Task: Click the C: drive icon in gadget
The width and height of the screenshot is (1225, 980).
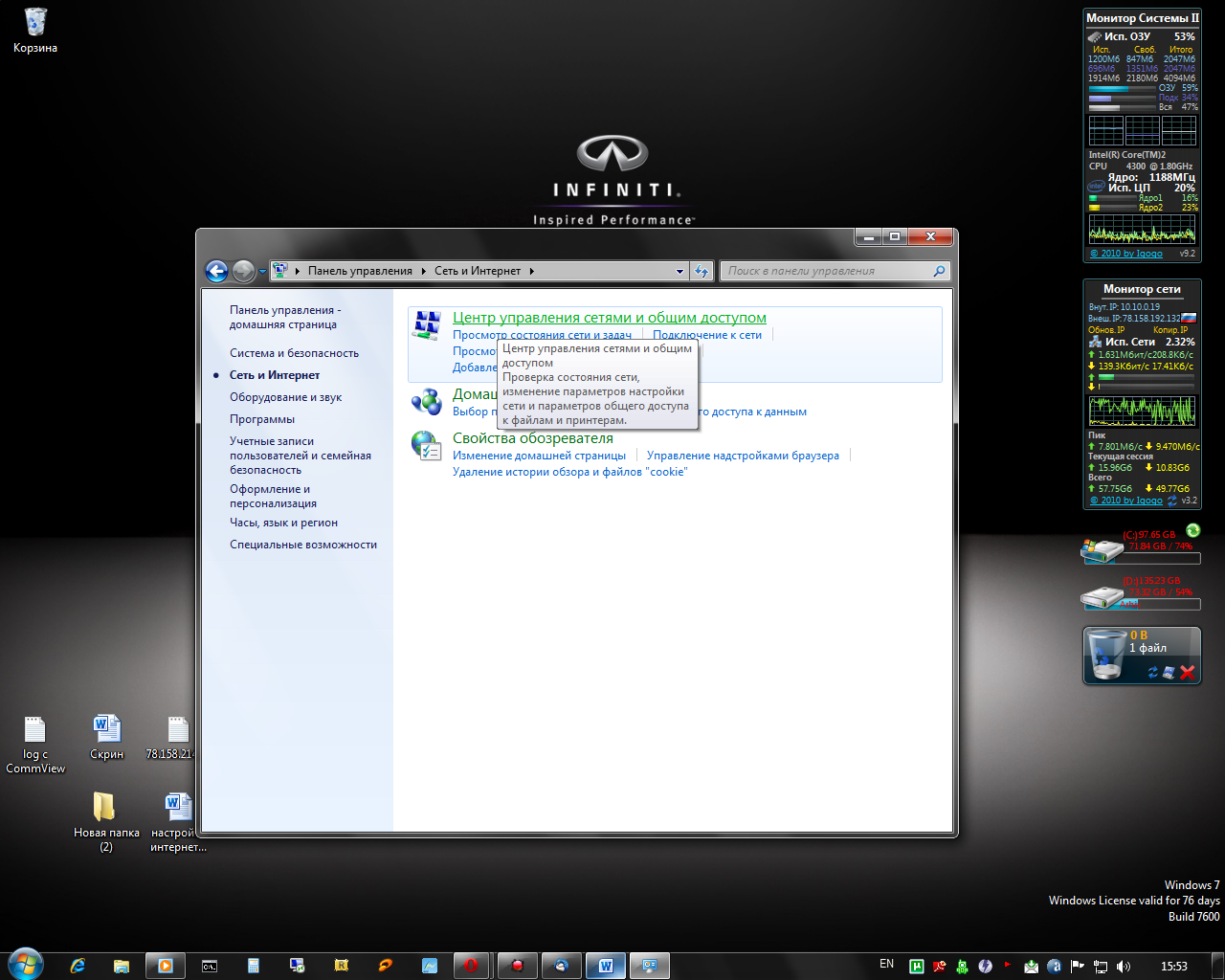Action: (1102, 550)
